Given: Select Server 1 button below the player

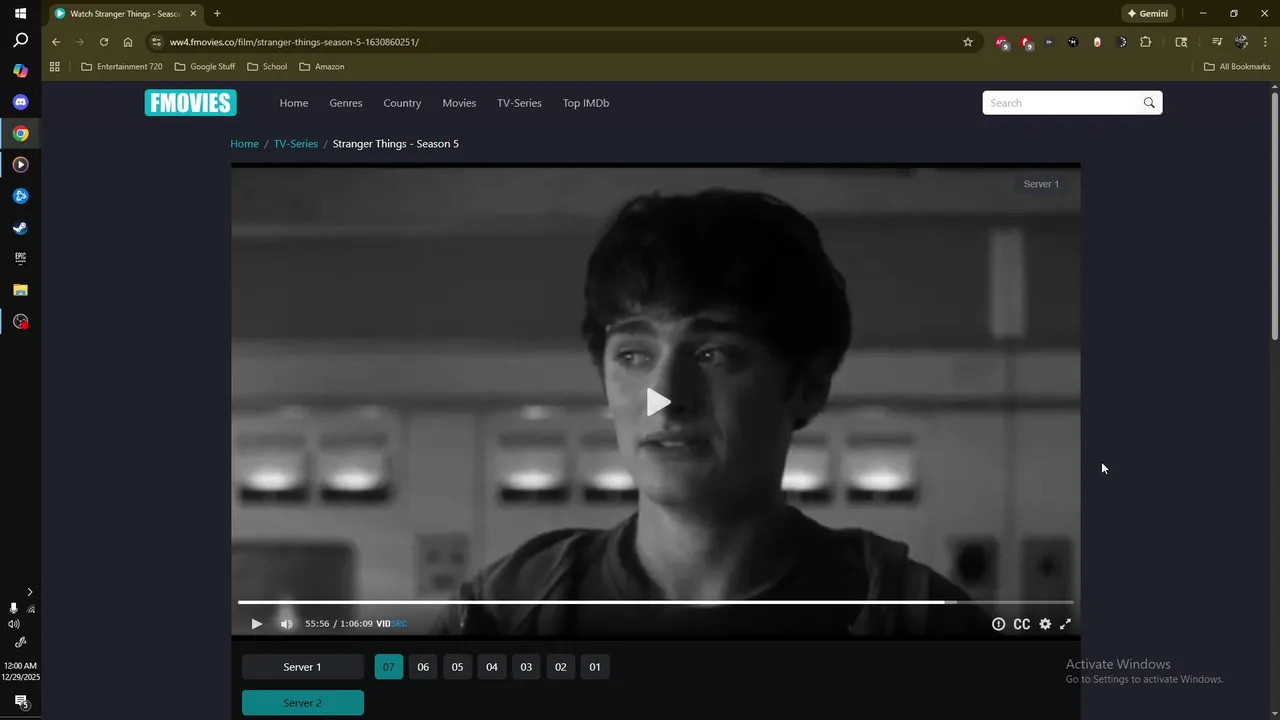Looking at the screenshot, I should [x=303, y=667].
